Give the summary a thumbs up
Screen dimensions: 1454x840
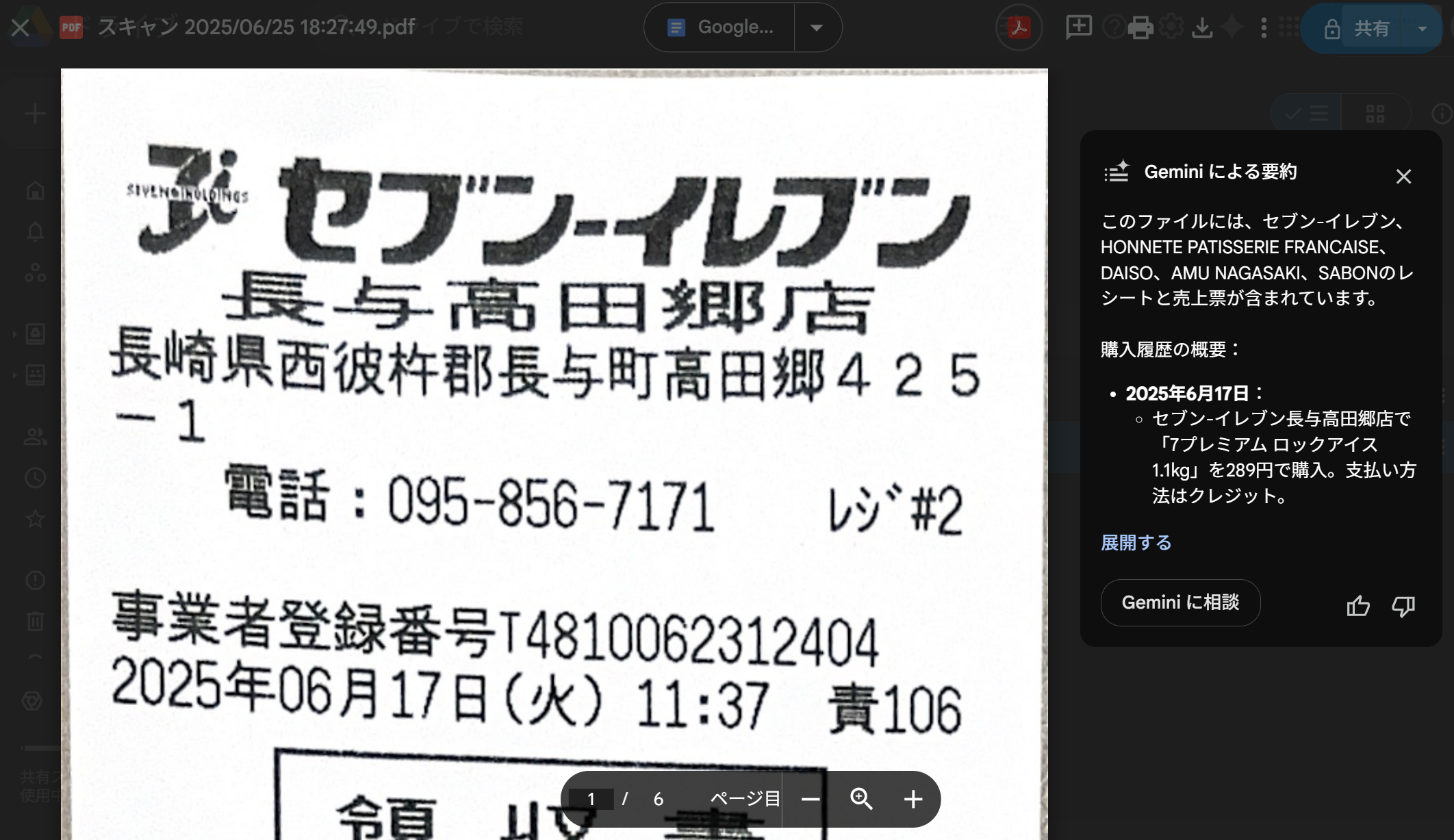[x=1358, y=606]
